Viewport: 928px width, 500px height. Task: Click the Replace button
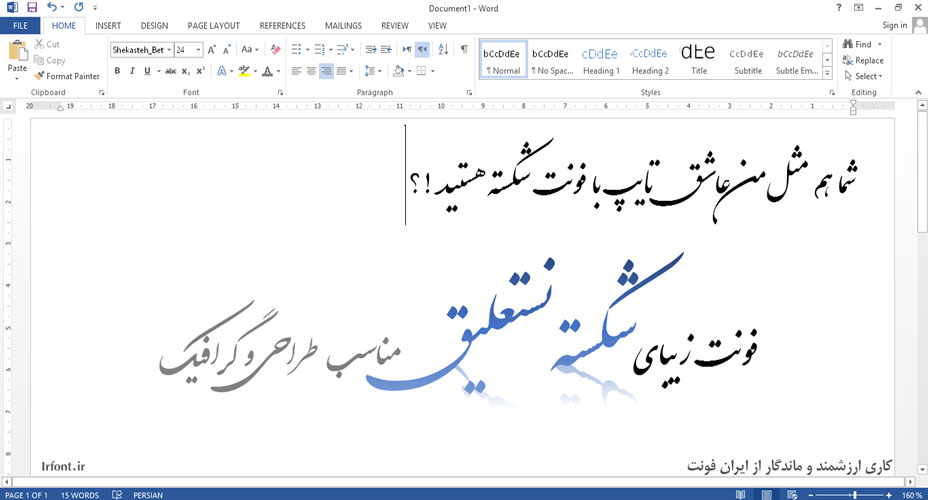coord(863,60)
